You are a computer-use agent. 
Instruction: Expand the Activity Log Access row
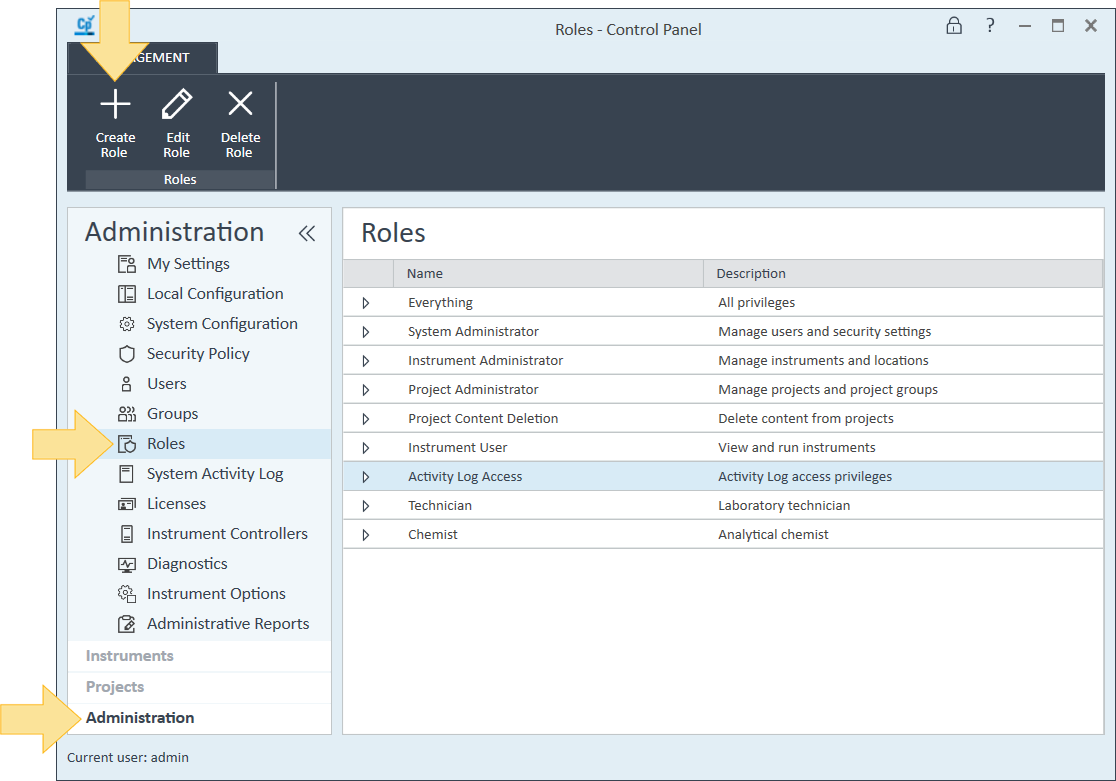point(366,477)
